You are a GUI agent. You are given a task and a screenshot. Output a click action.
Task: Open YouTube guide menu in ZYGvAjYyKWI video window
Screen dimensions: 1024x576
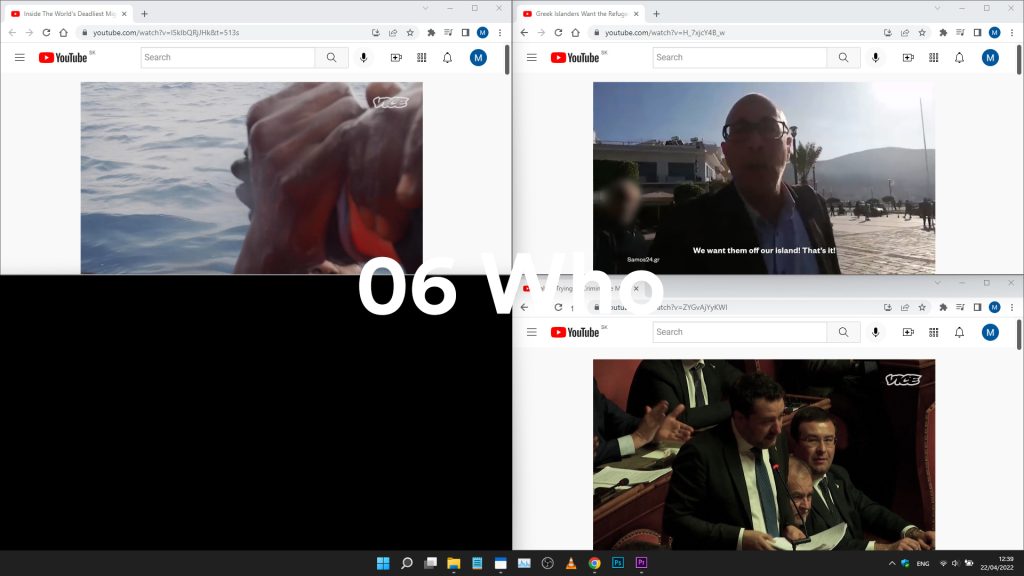click(532, 332)
